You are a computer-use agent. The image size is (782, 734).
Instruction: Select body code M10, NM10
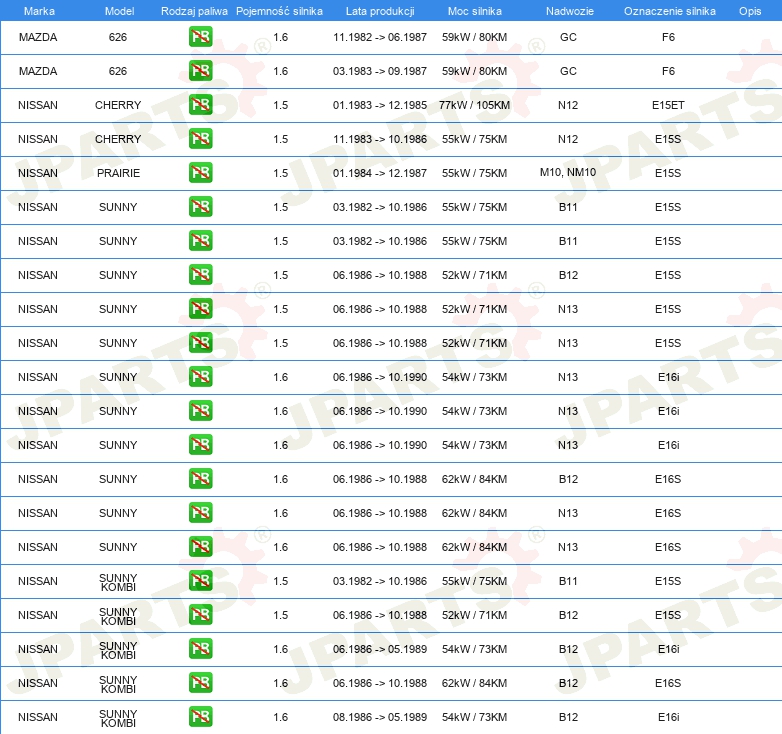tap(568, 173)
